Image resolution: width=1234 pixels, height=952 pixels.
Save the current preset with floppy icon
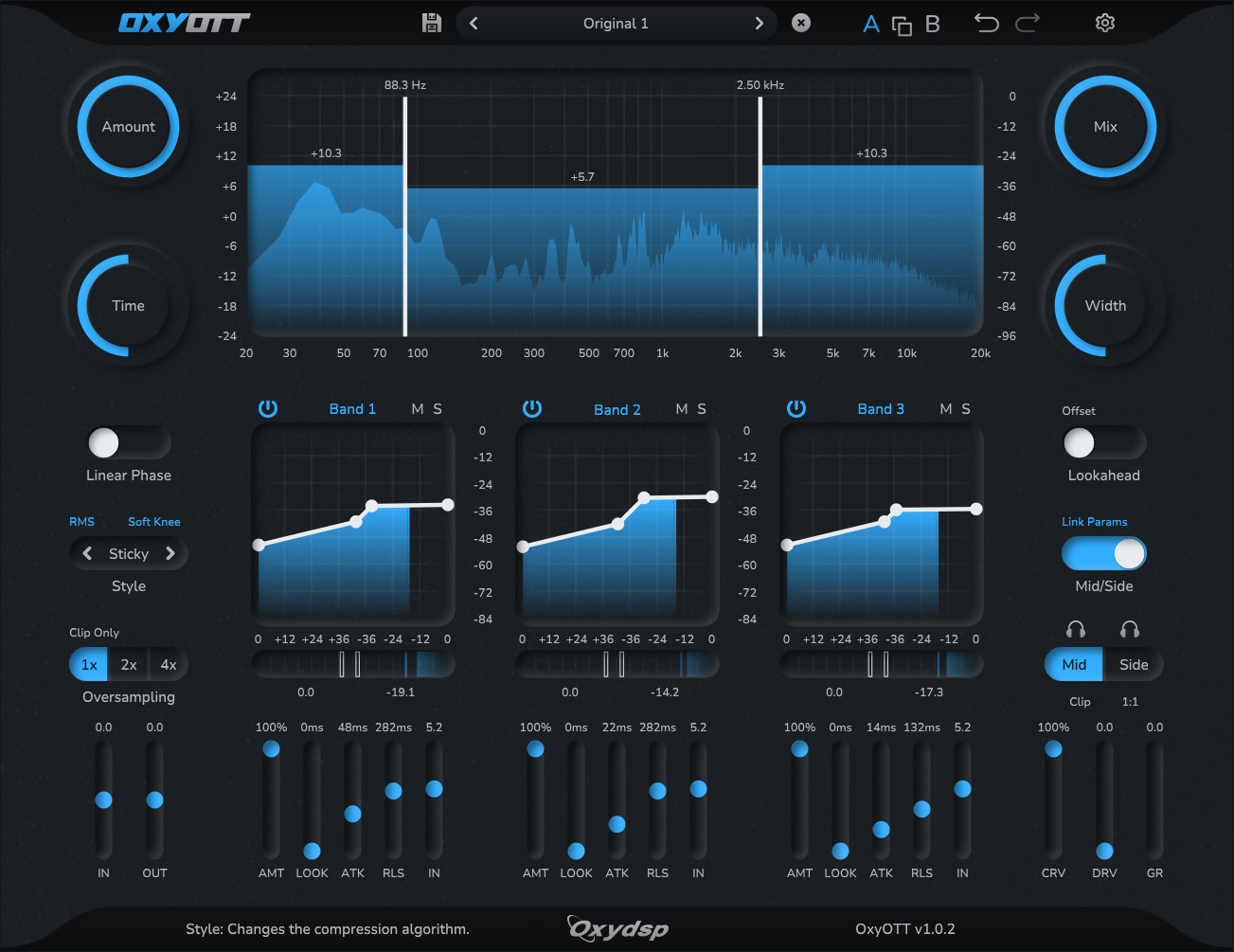[432, 23]
